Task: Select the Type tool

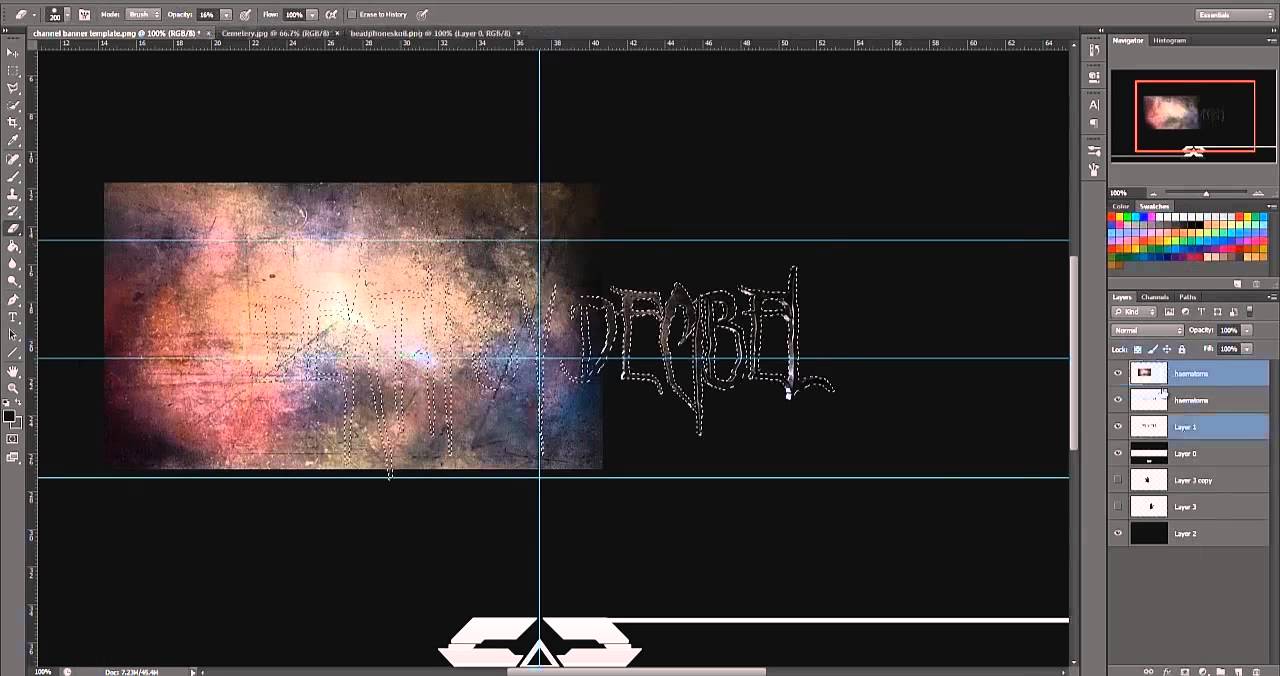Action: tap(13, 317)
